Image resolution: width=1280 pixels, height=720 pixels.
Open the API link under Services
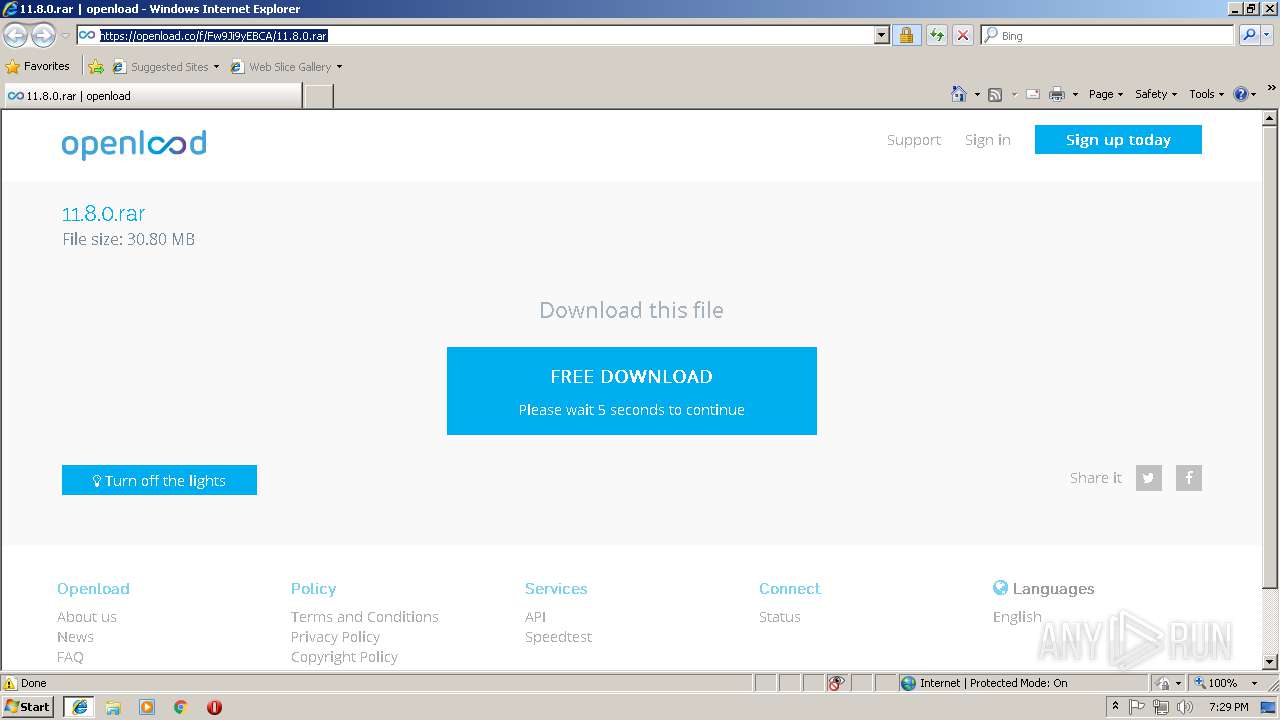point(535,617)
